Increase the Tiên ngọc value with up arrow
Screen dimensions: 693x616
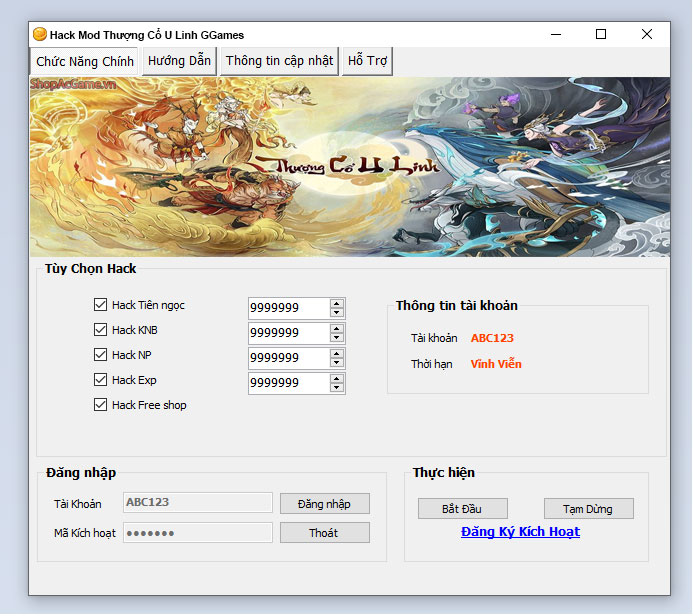337,304
